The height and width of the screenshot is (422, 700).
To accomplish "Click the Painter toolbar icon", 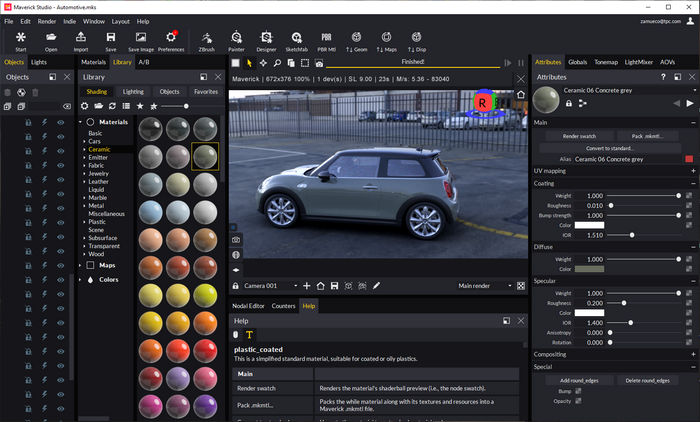I will pyautogui.click(x=236, y=38).
